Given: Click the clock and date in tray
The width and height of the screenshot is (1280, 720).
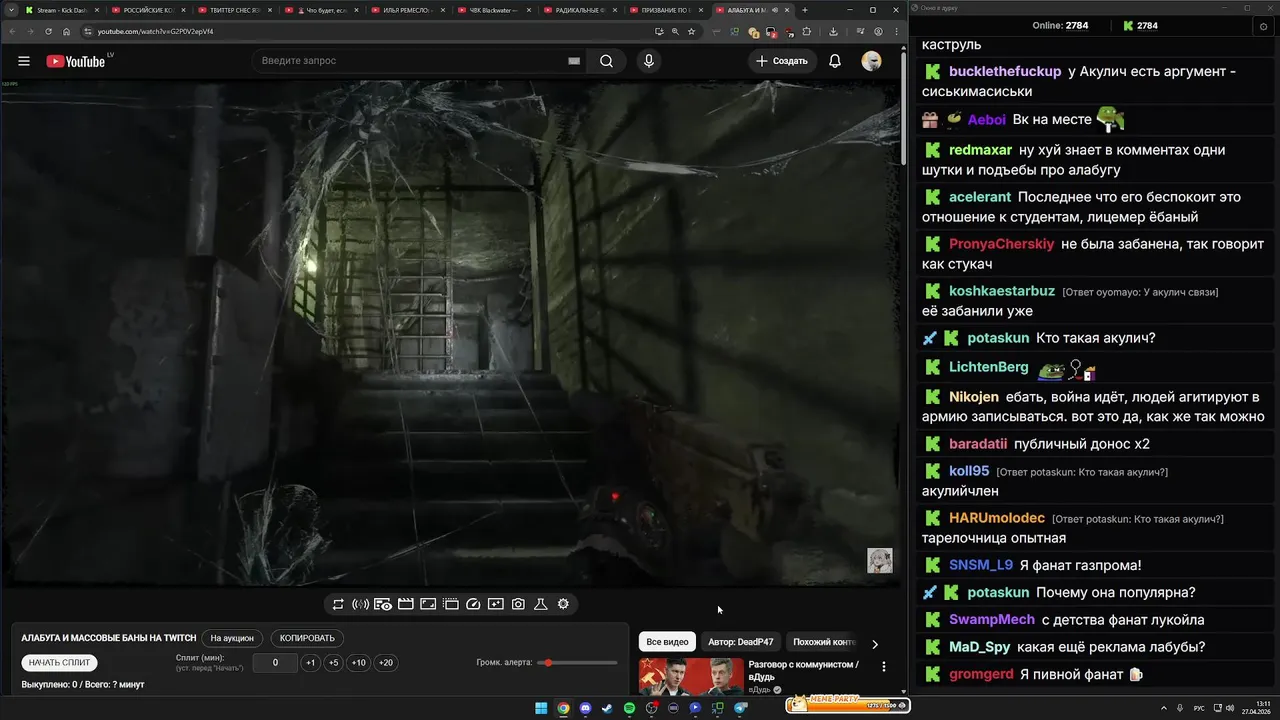Looking at the screenshot, I should (x=1257, y=708).
